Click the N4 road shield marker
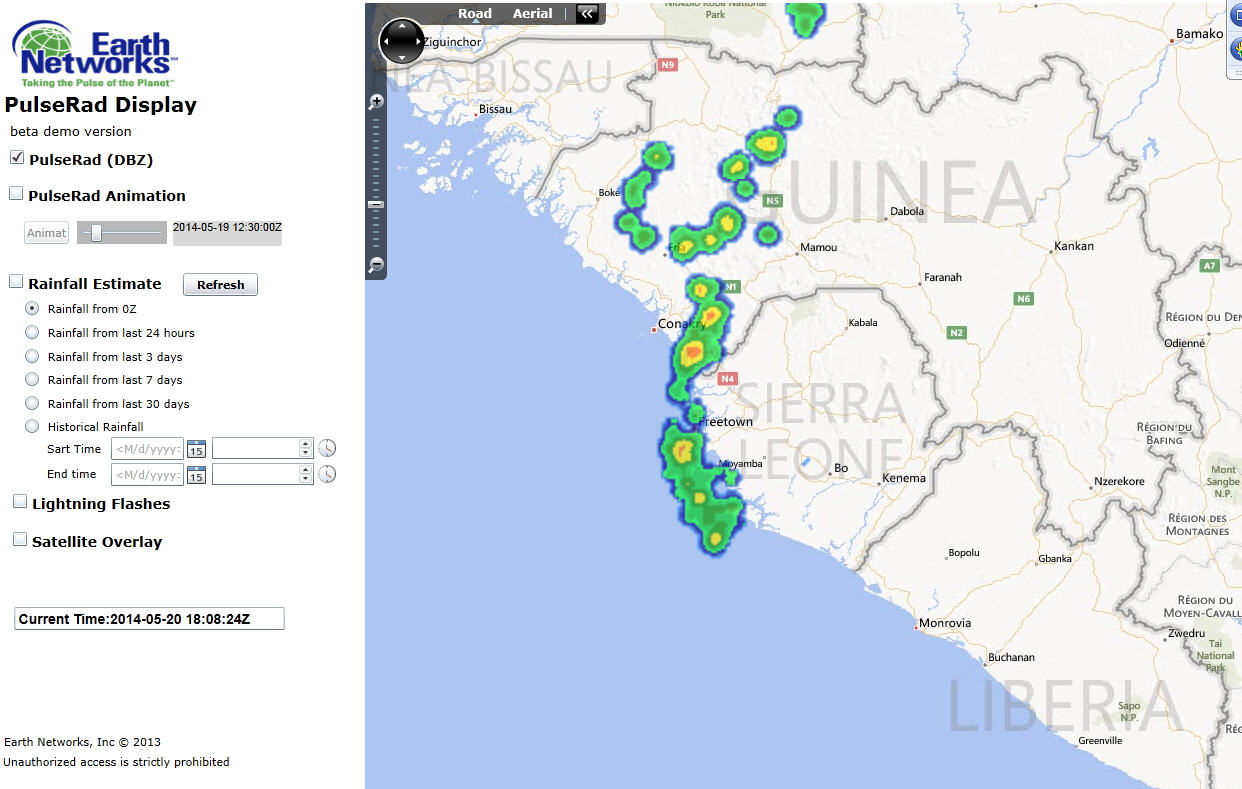The width and height of the screenshot is (1242, 789). [727, 379]
